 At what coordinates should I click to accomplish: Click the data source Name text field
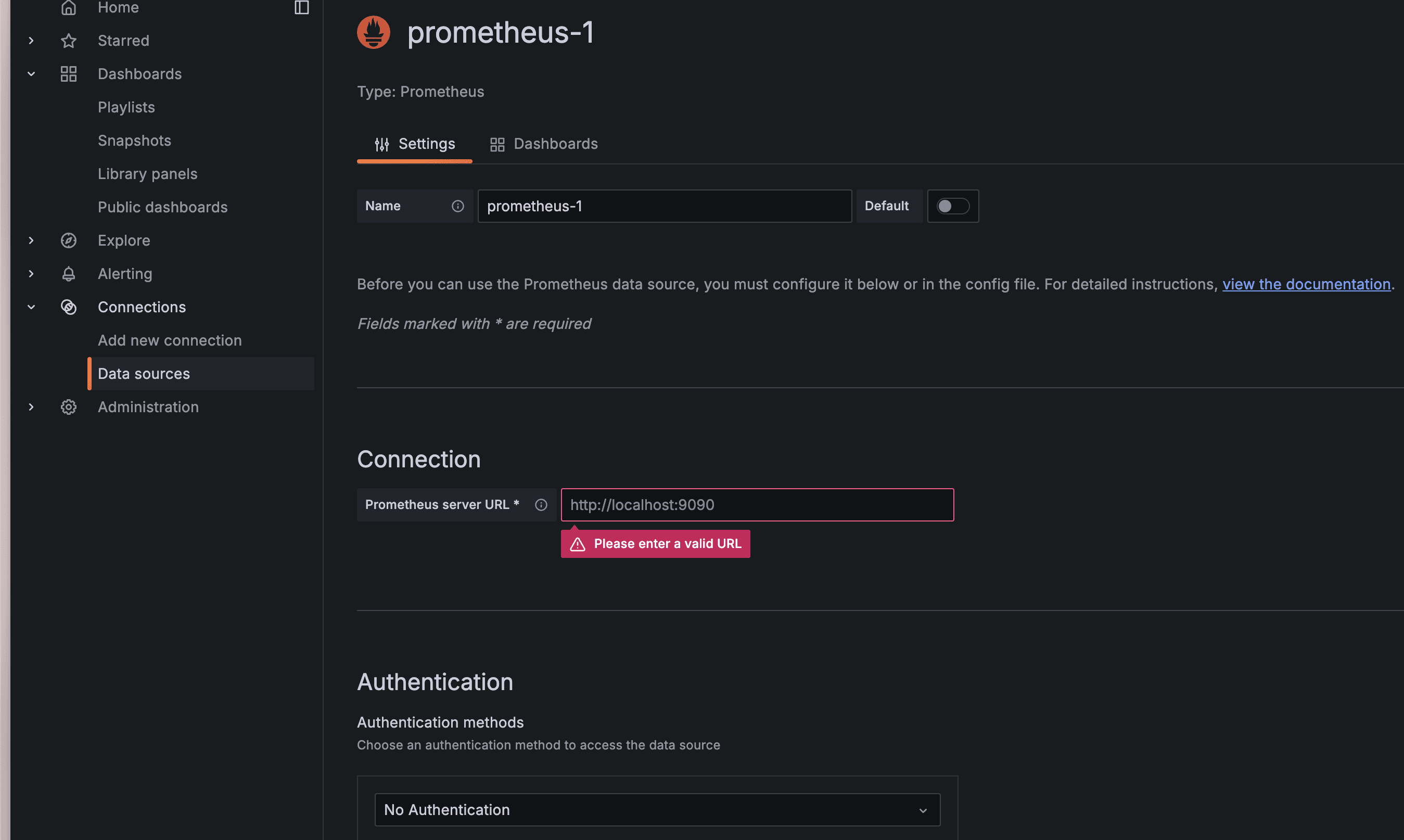tap(665, 206)
